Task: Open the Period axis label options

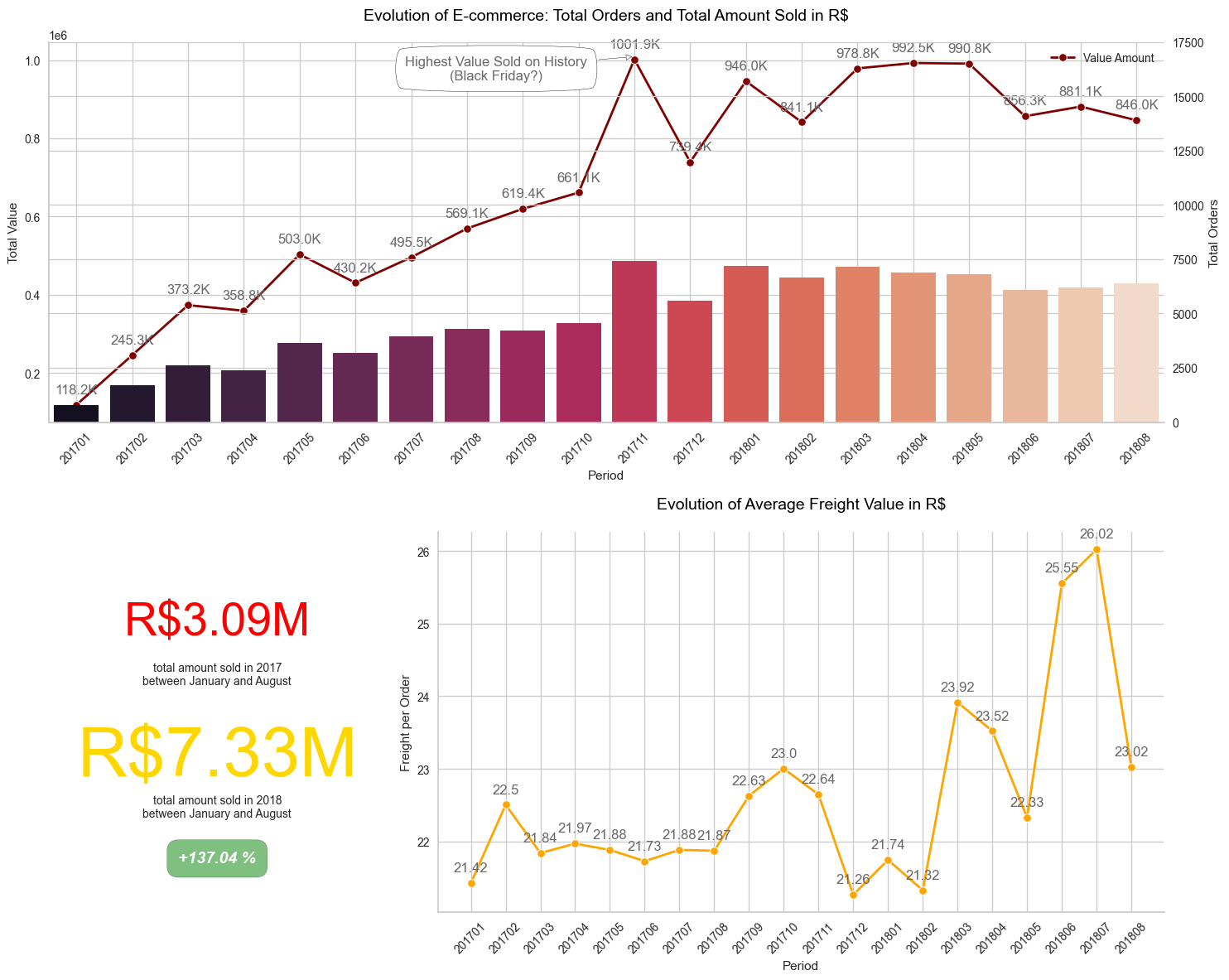Action: coord(605,476)
